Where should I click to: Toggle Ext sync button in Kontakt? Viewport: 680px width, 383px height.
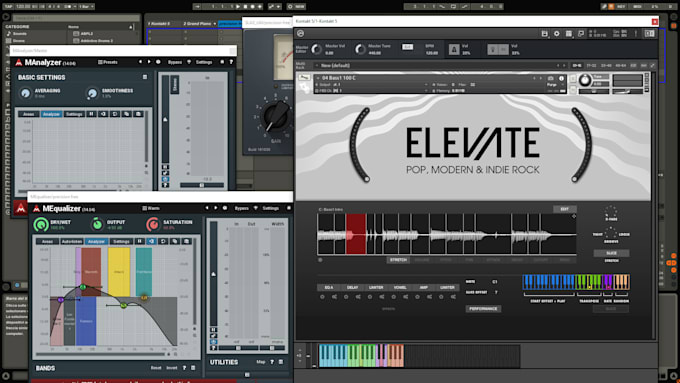407,47
